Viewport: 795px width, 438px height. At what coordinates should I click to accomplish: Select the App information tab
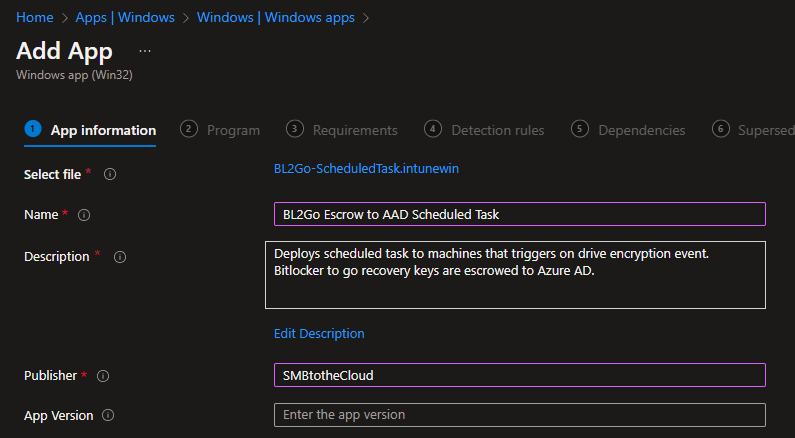click(103, 130)
